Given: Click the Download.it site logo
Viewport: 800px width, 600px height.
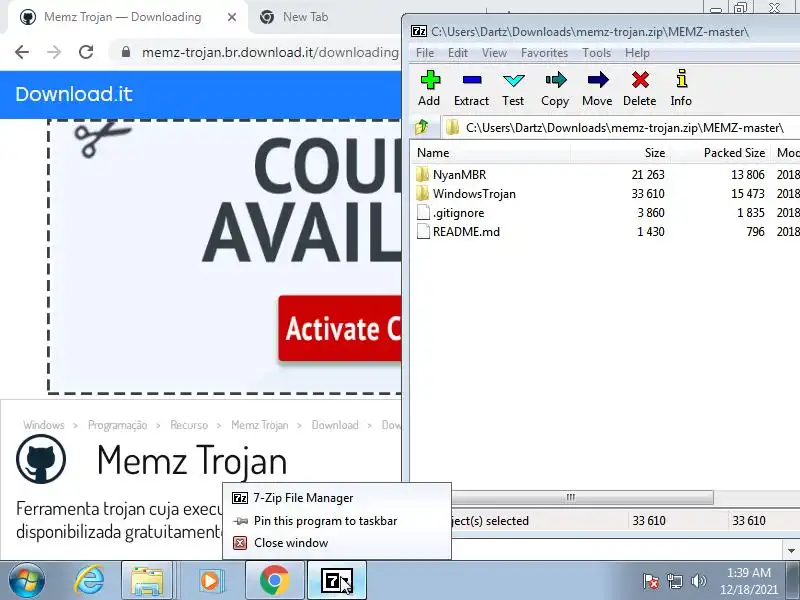Looking at the screenshot, I should click(x=74, y=94).
